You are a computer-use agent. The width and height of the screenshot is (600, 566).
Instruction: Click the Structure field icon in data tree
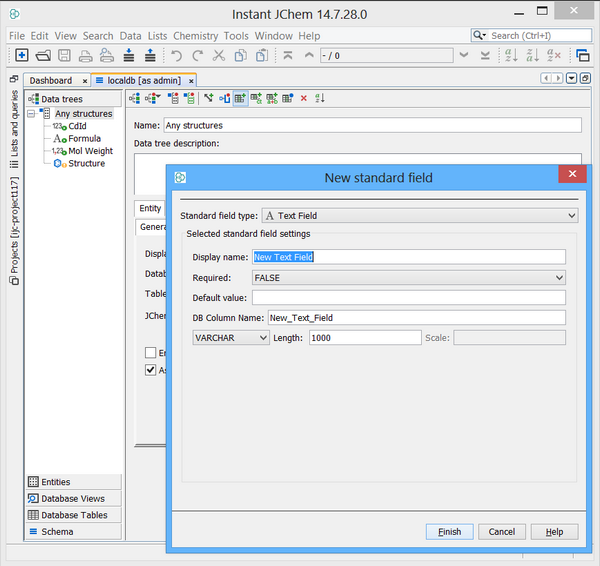[59, 164]
